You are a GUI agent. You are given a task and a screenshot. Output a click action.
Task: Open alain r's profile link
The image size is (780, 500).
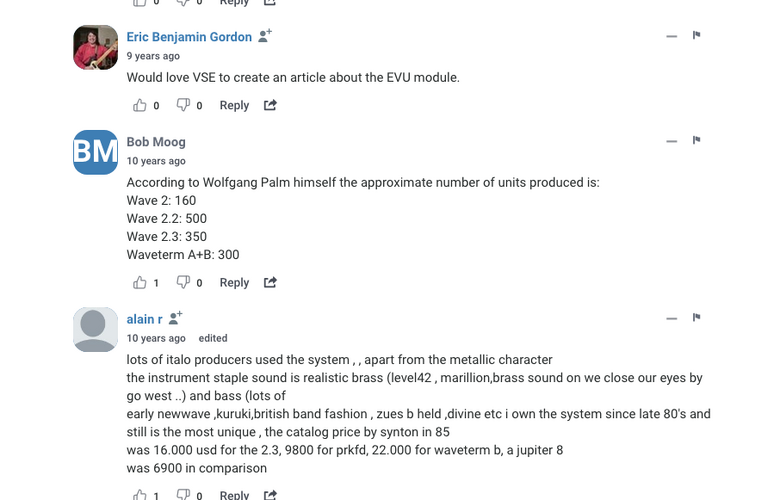(x=144, y=319)
